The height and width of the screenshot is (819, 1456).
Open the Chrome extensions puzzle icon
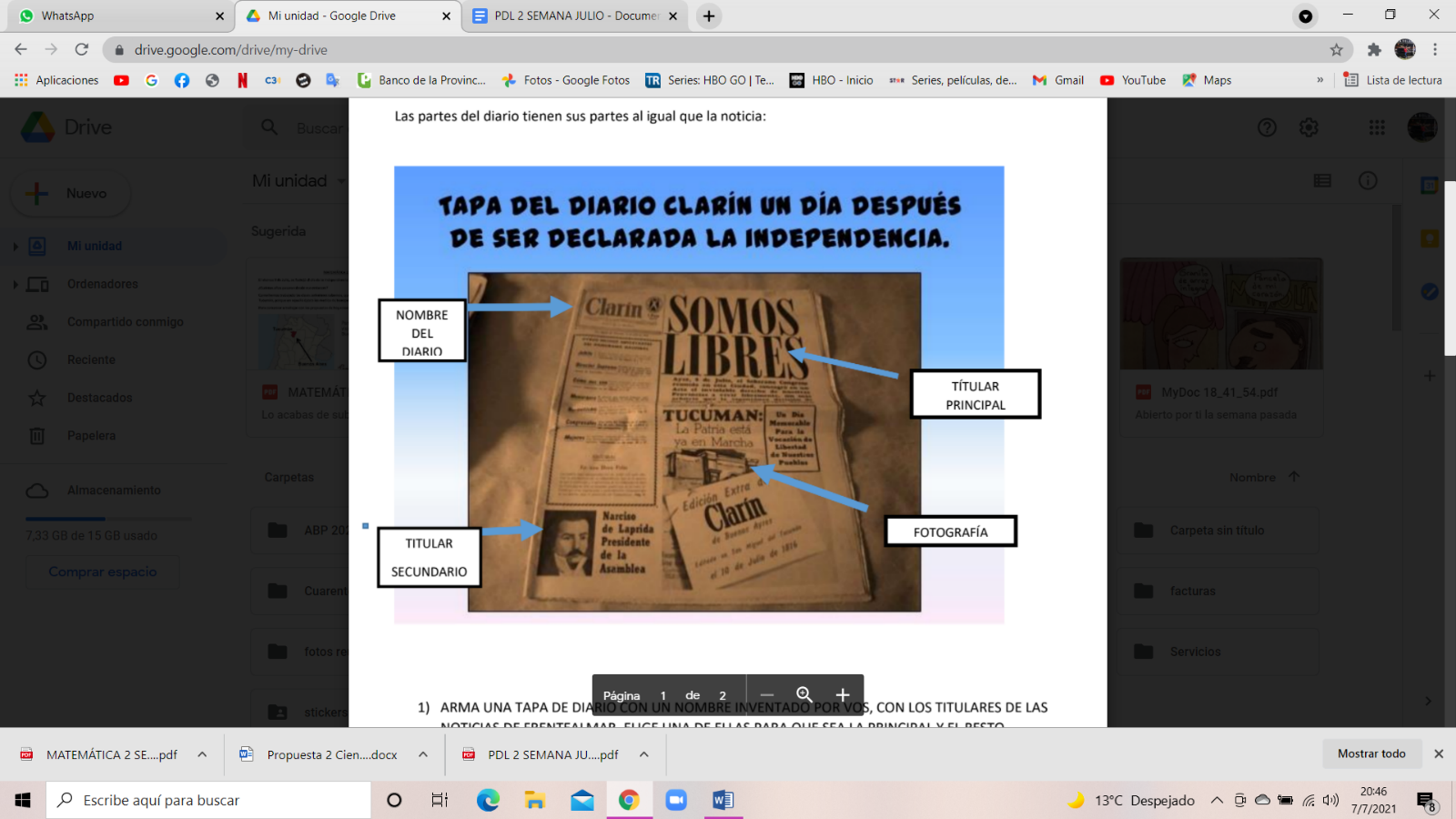click(x=1374, y=50)
